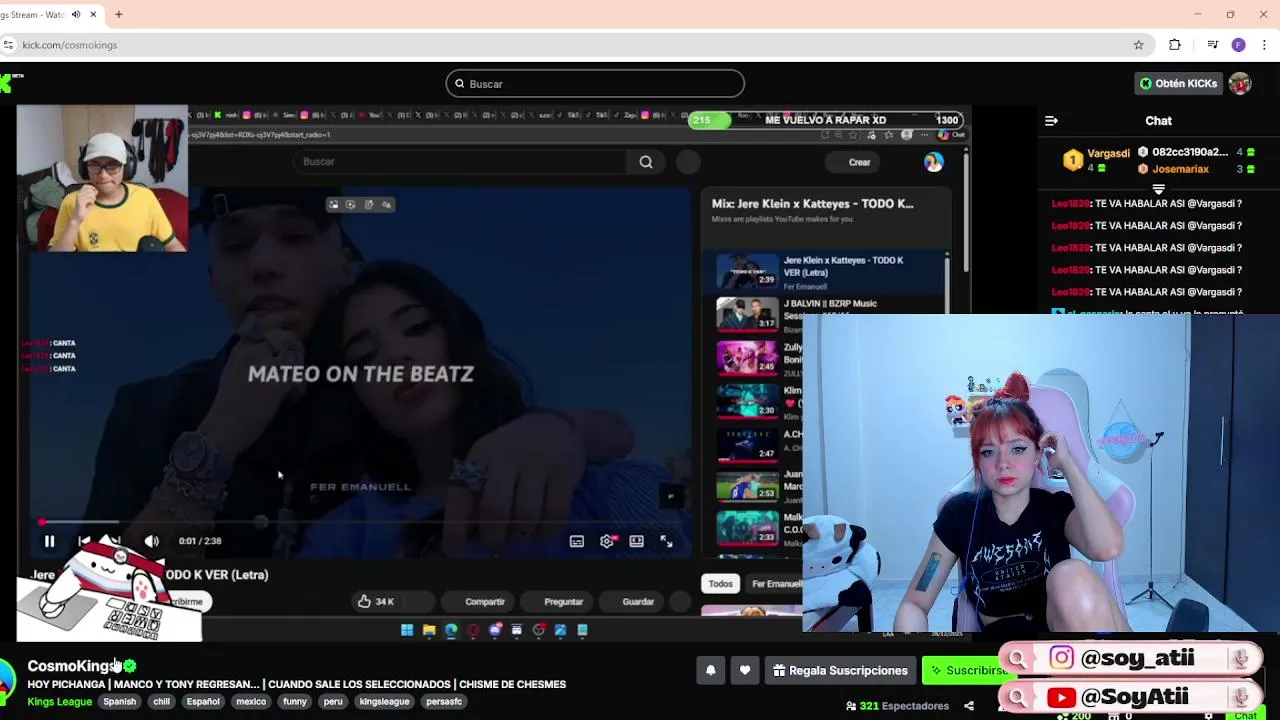Go to Kick home via green logo

8,84
